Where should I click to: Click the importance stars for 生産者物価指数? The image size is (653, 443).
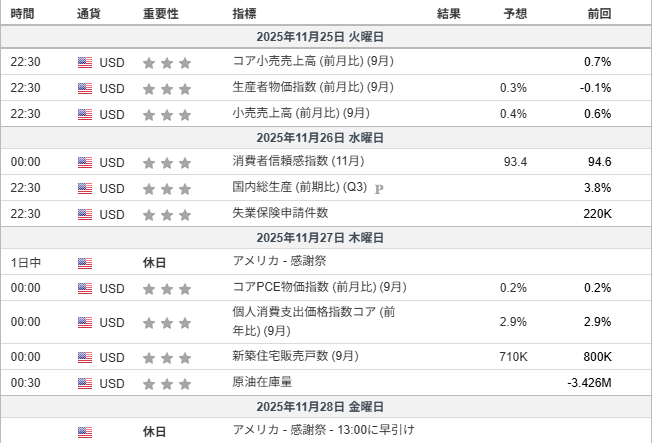coord(166,88)
